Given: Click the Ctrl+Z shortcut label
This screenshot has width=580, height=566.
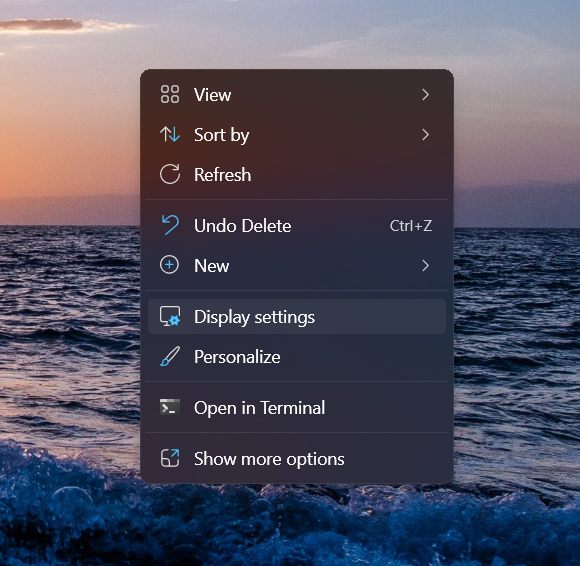Looking at the screenshot, I should tap(411, 226).
